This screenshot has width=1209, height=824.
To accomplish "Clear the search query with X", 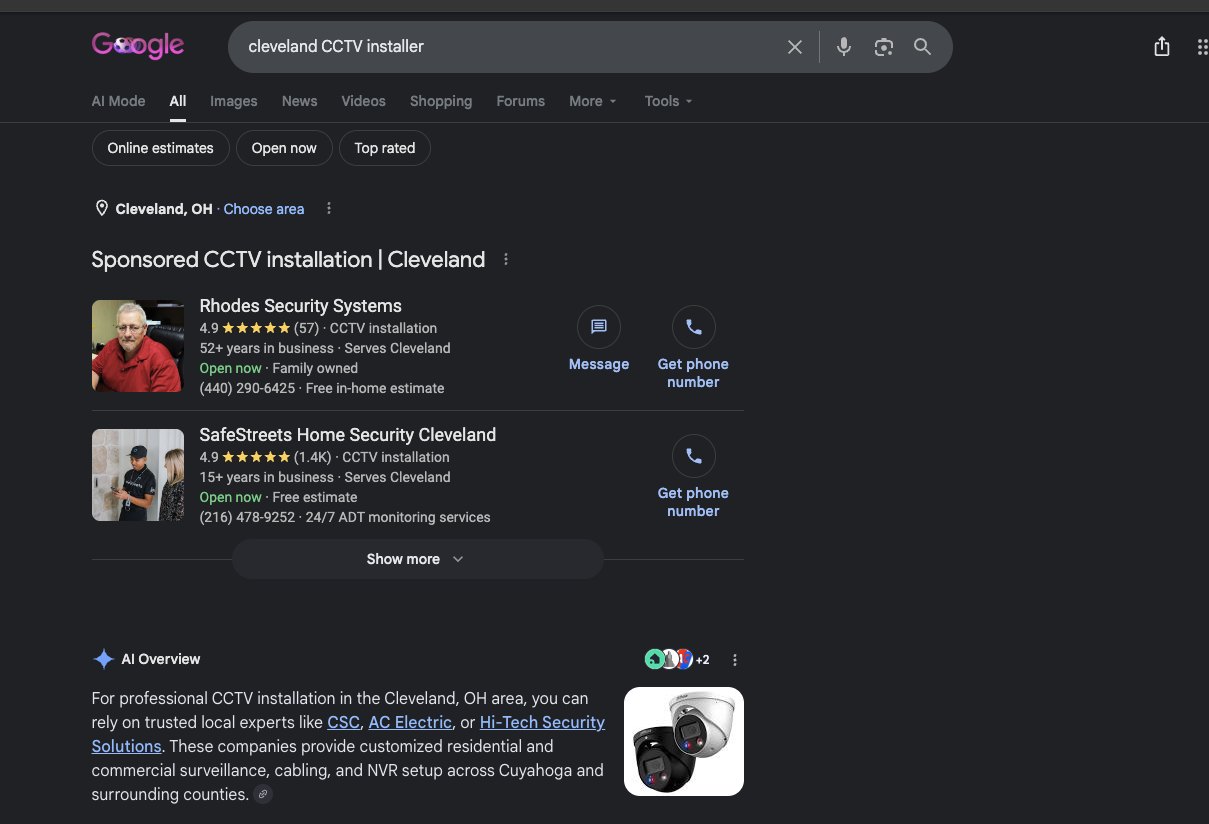I will 795,47.
